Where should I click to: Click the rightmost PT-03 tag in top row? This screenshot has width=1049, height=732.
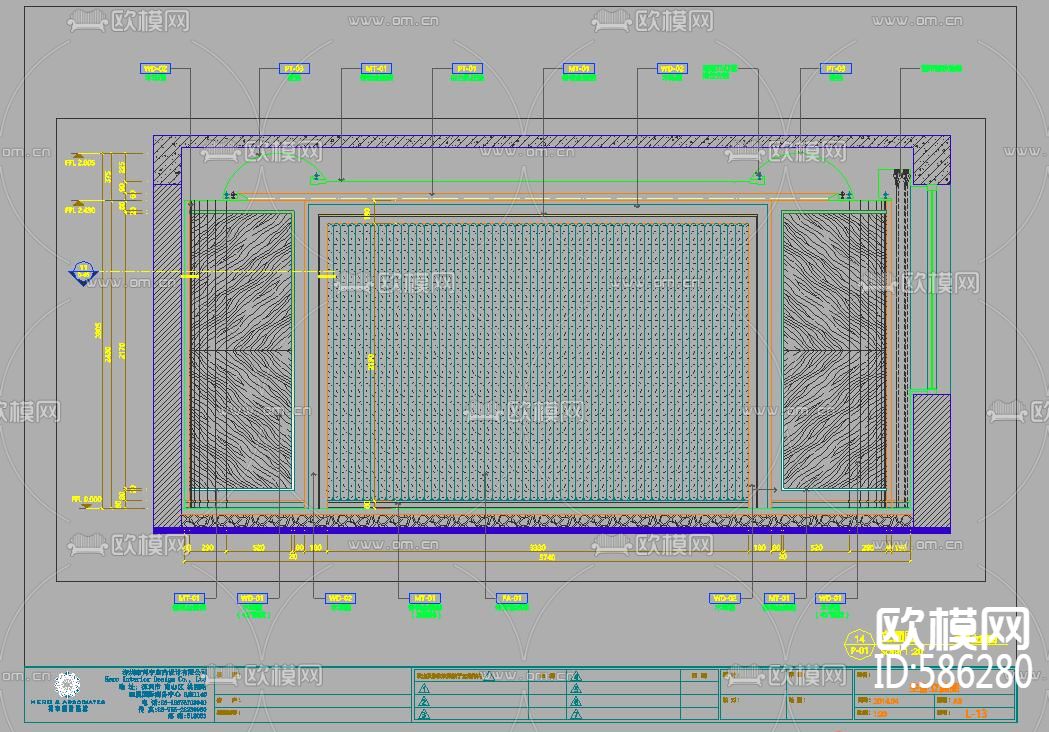[x=835, y=68]
